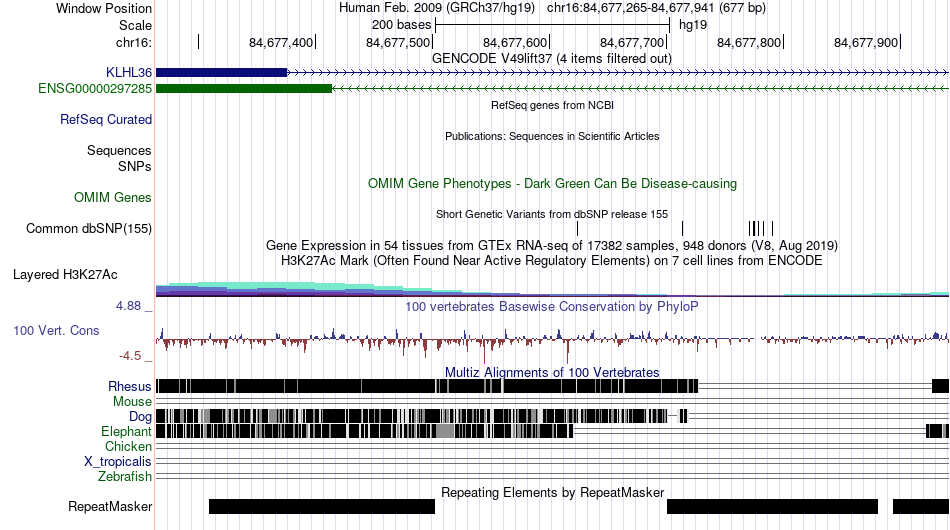Click the Elephant alignment block at far right
950x530 pixels.
pos(937,431)
